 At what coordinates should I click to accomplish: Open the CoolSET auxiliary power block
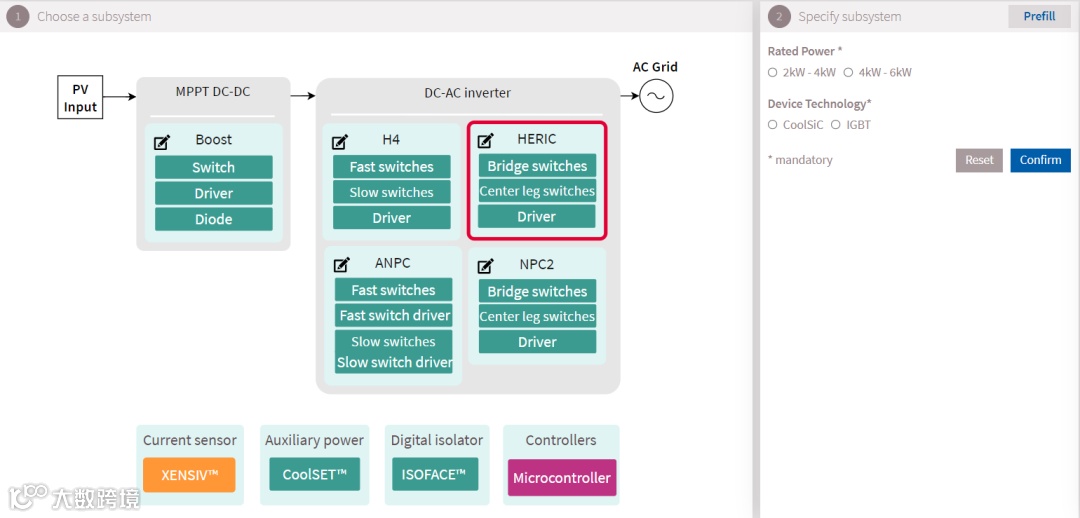314,474
